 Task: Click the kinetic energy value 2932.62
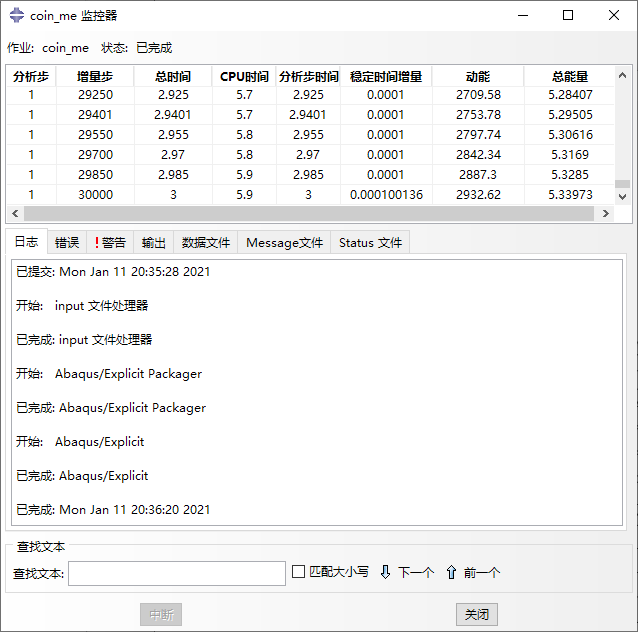478,194
